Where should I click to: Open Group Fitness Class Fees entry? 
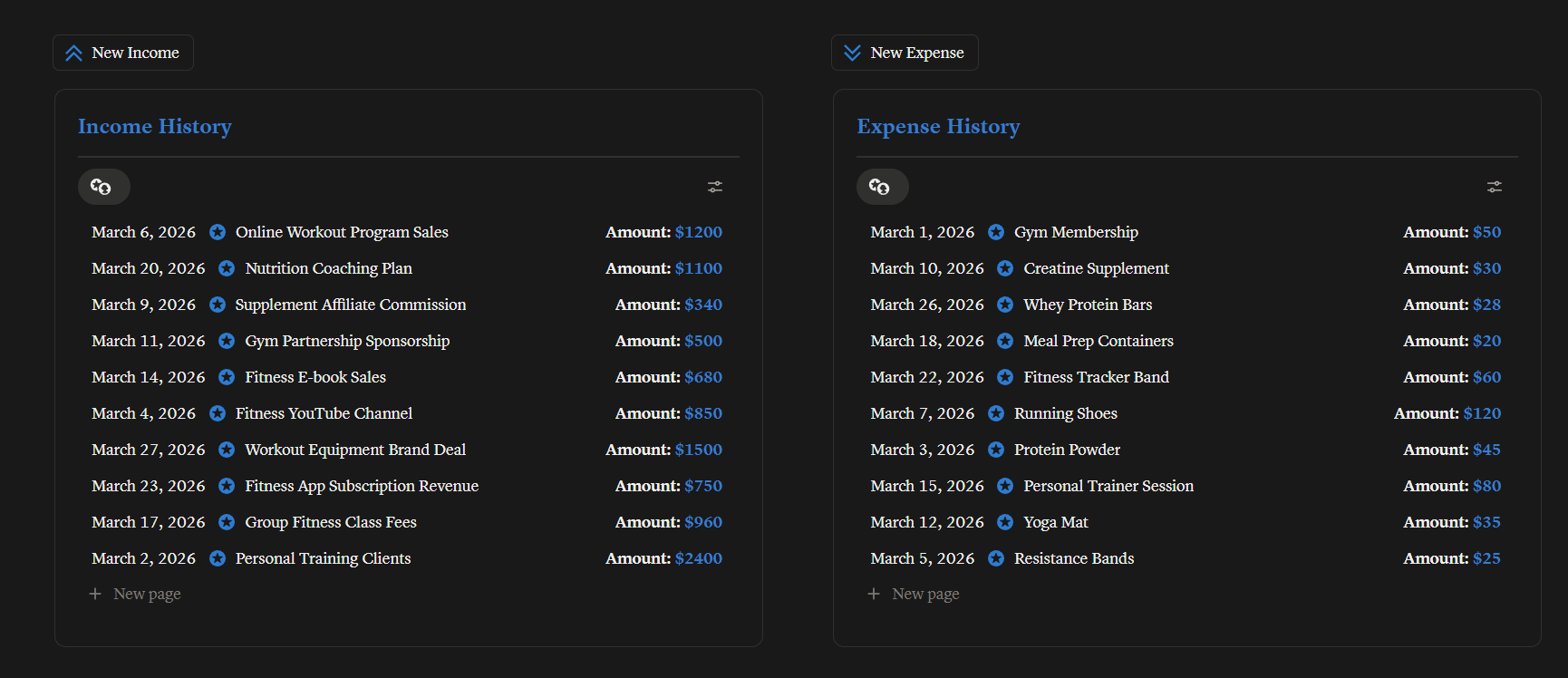click(x=331, y=522)
